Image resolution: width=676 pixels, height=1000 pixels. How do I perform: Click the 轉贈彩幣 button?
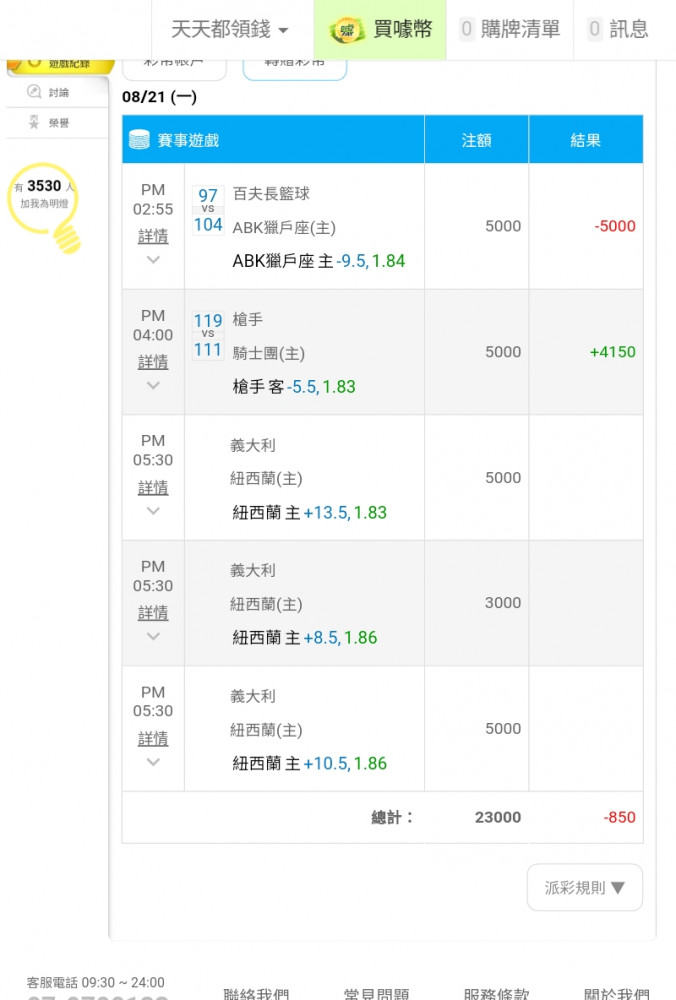295,68
